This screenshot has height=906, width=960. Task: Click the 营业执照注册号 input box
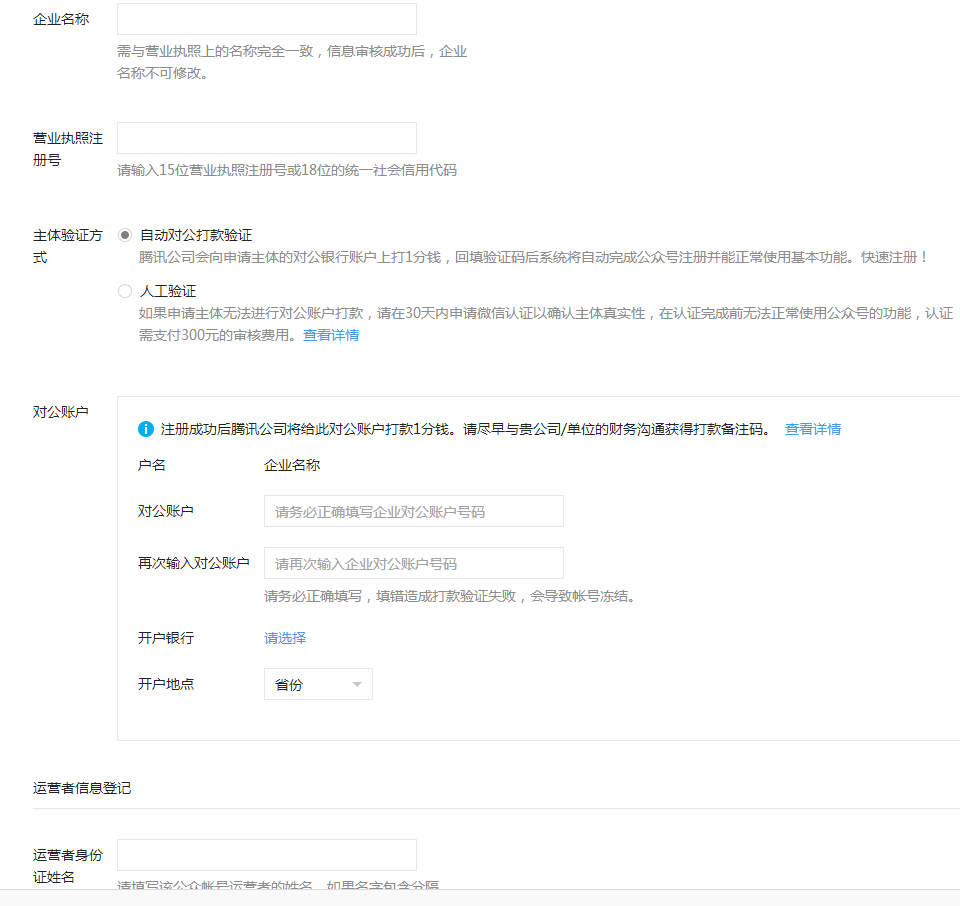[266, 138]
